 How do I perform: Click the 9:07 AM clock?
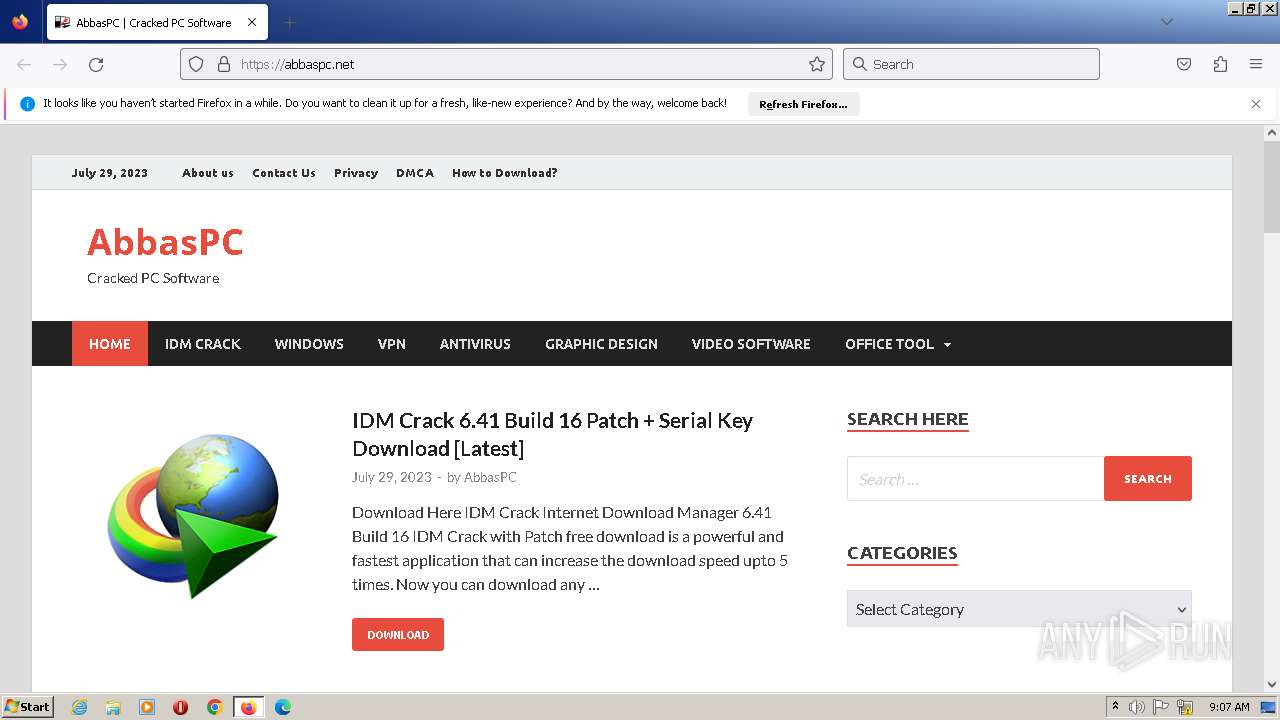[x=1229, y=707]
